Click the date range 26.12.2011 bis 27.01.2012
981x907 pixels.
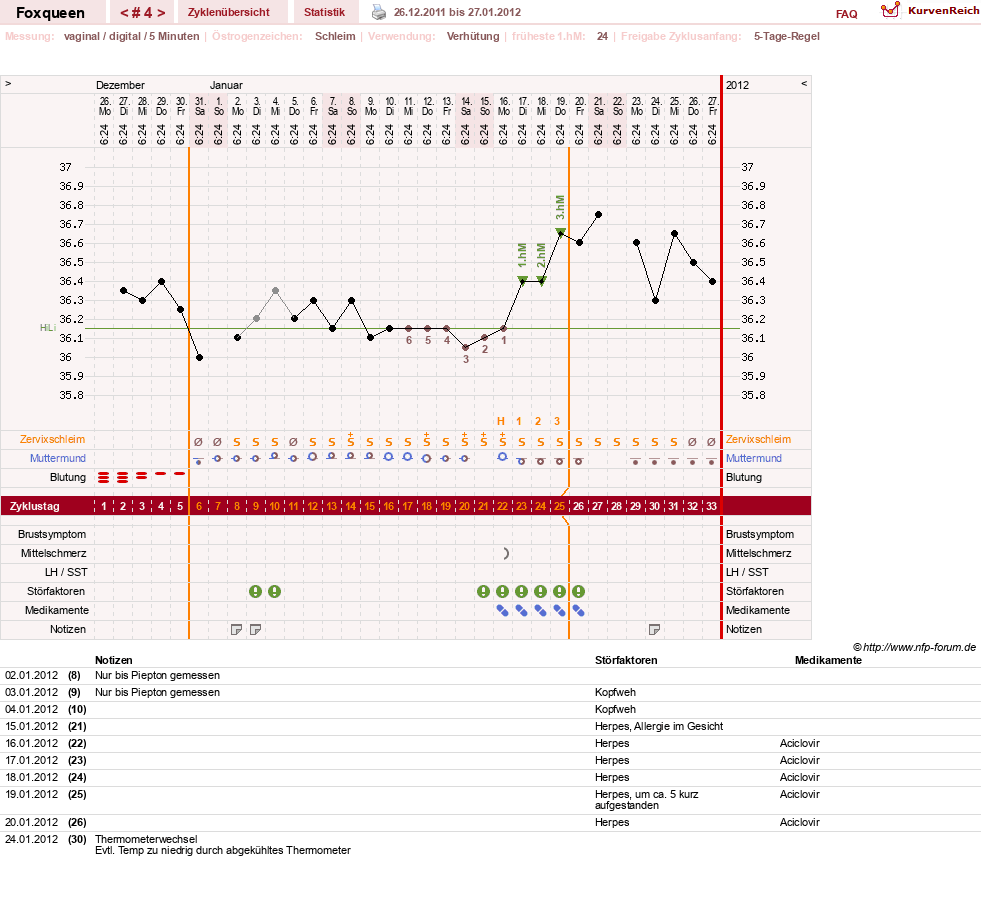click(x=457, y=12)
